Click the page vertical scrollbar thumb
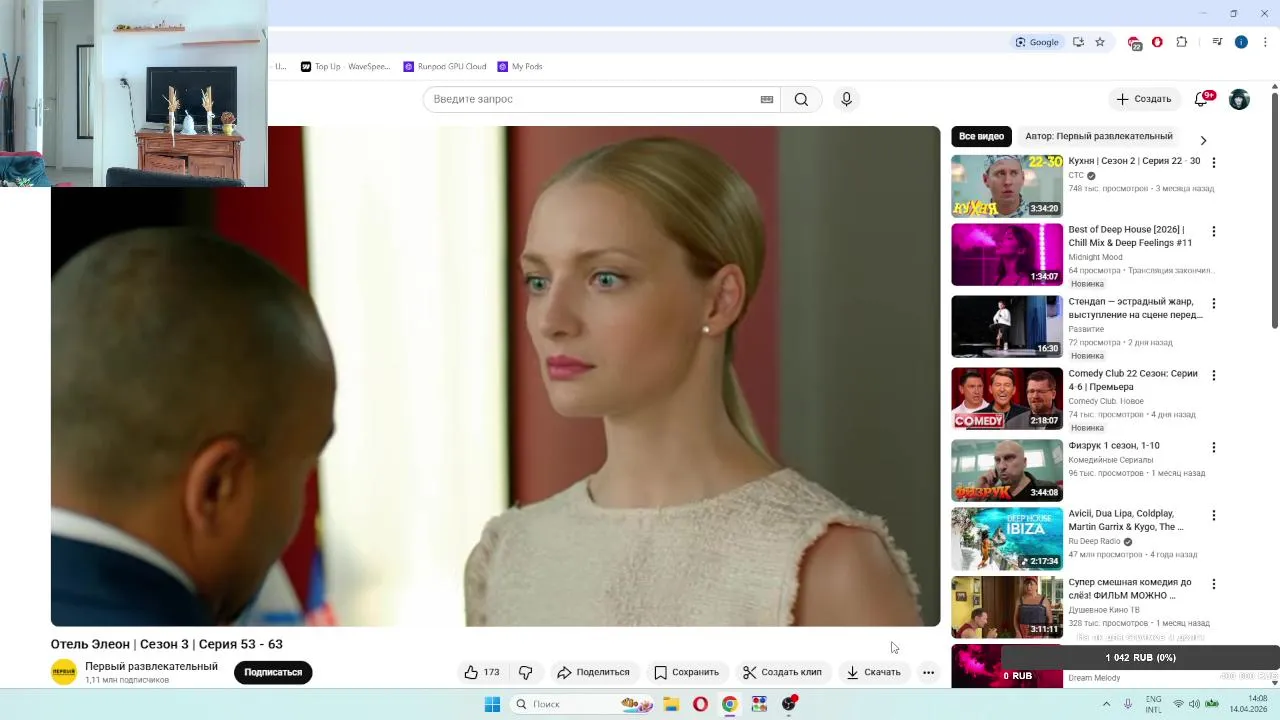The height and width of the screenshot is (720, 1280). point(1275,210)
